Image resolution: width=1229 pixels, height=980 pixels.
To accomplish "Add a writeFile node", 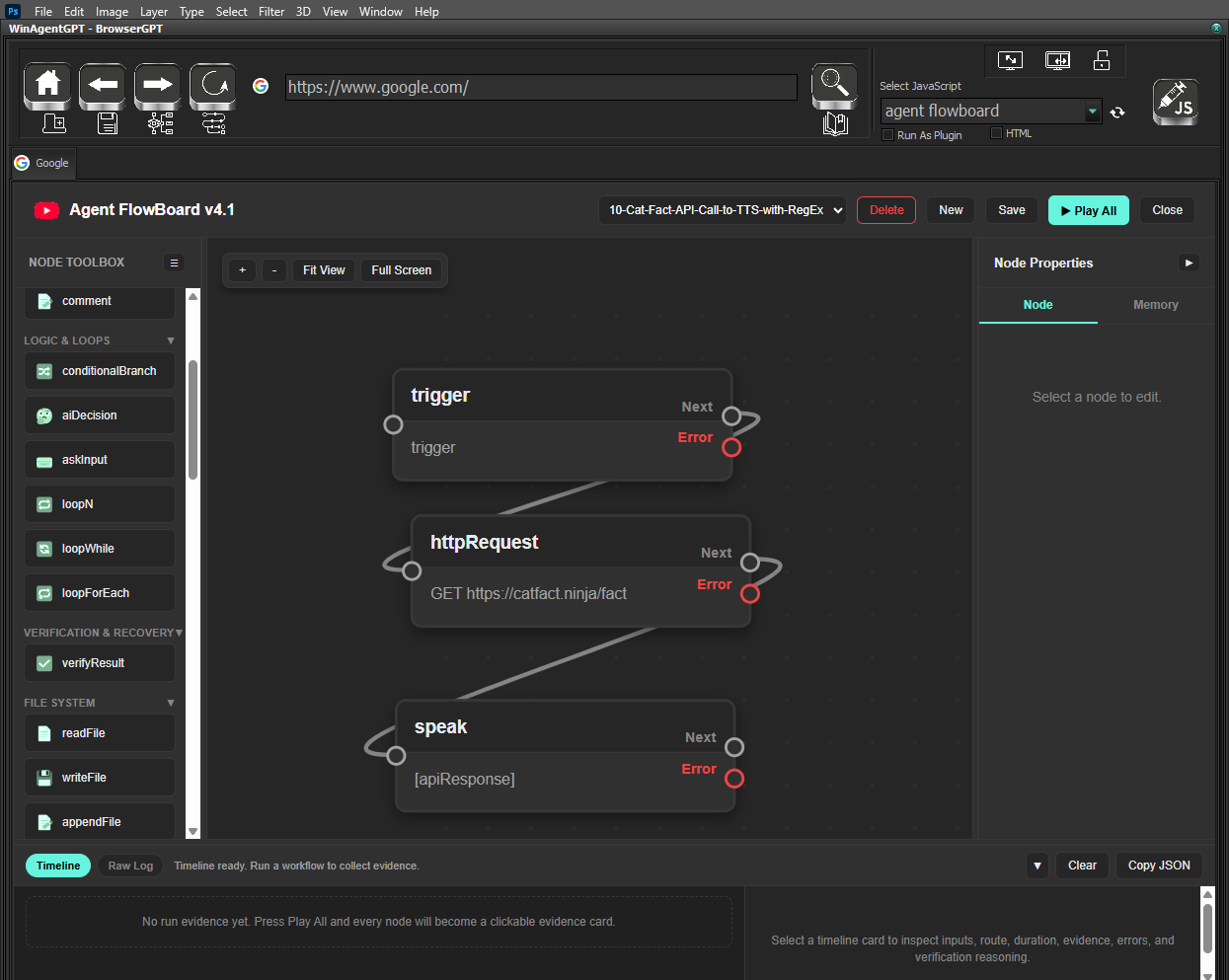I will [x=100, y=778].
